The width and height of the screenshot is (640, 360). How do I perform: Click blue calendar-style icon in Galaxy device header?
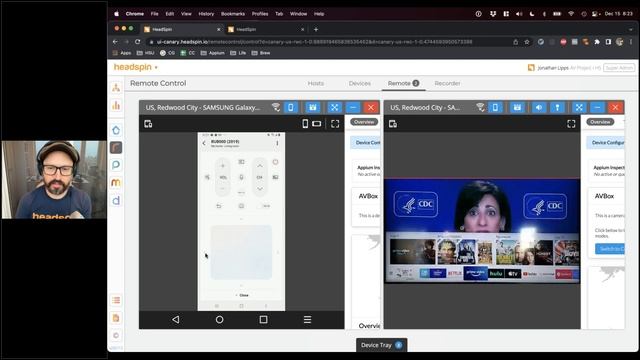313,107
